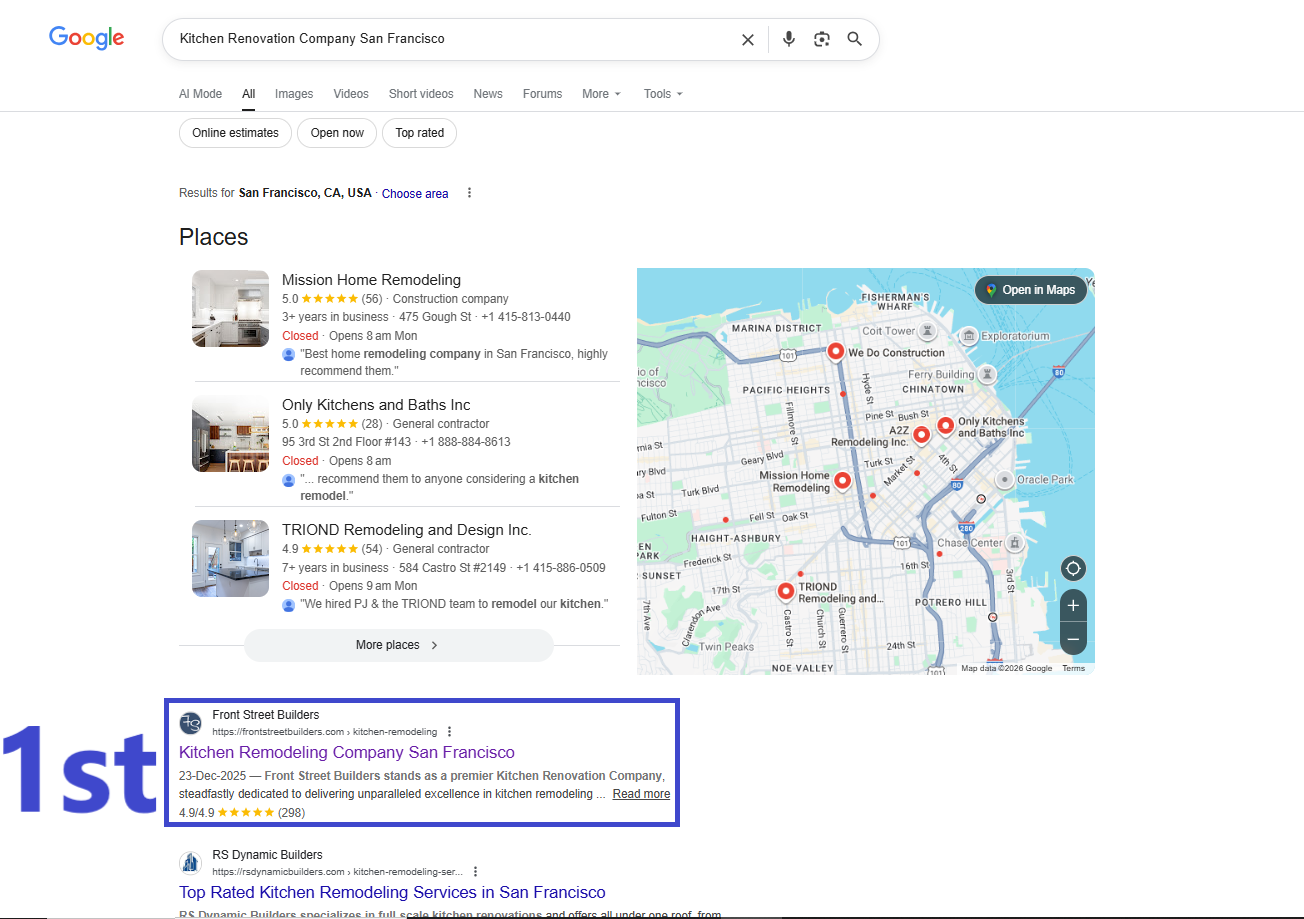The image size is (1304, 919).
Task: Click phone number +1 415-813-0440
Action: tap(526, 317)
